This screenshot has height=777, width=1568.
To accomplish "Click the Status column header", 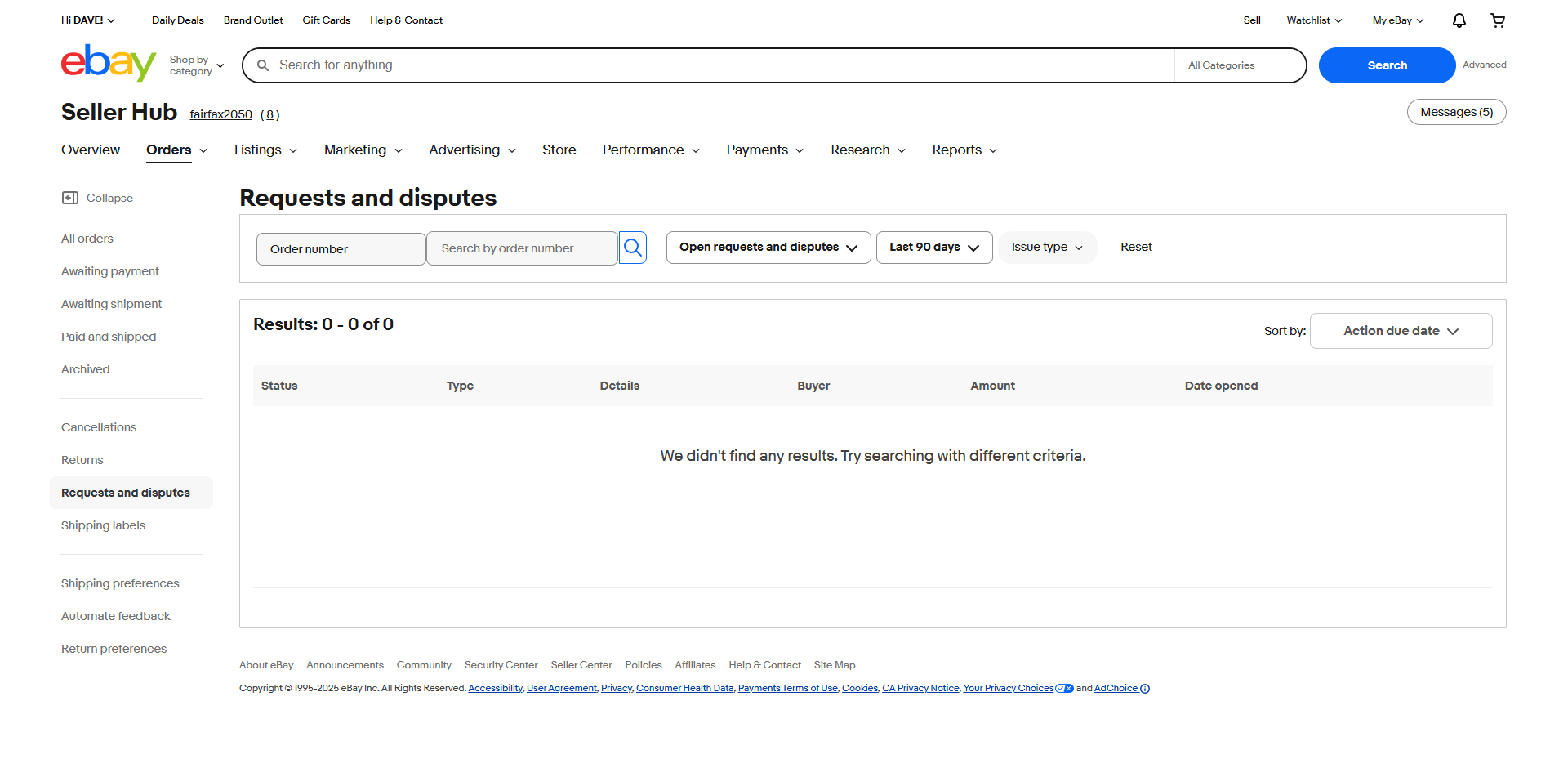I will pyautogui.click(x=279, y=386).
